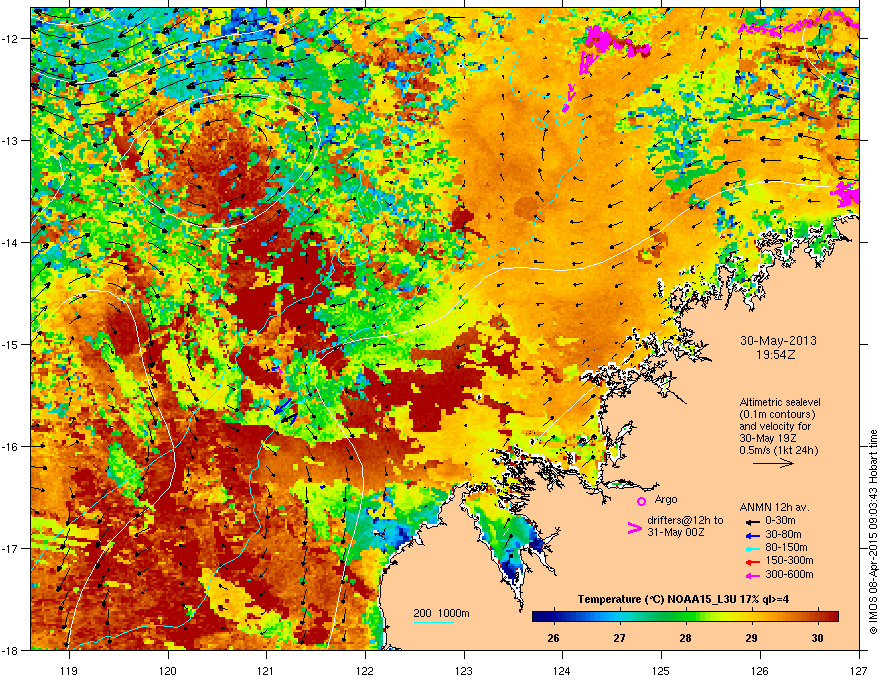880x680 pixels.
Task: Click the colorbar tick label '29'
Action: [751, 638]
